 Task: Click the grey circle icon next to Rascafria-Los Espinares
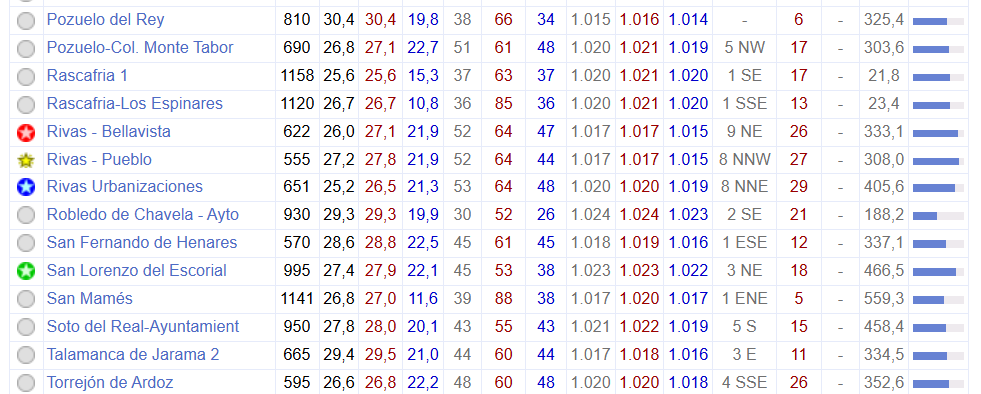(x=26, y=104)
